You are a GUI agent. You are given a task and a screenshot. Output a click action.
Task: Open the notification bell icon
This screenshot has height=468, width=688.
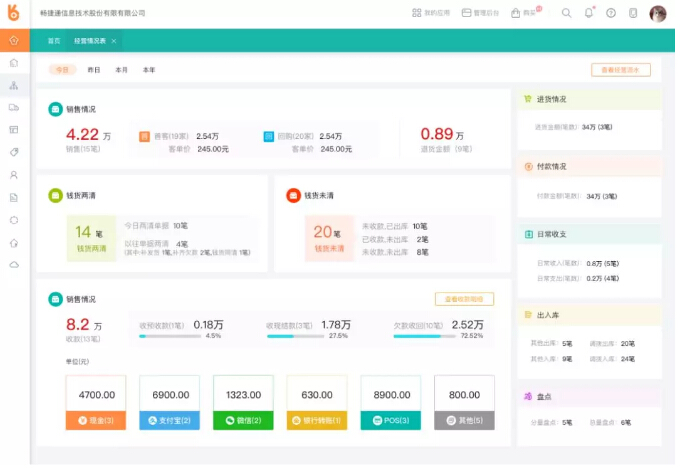pyautogui.click(x=588, y=13)
